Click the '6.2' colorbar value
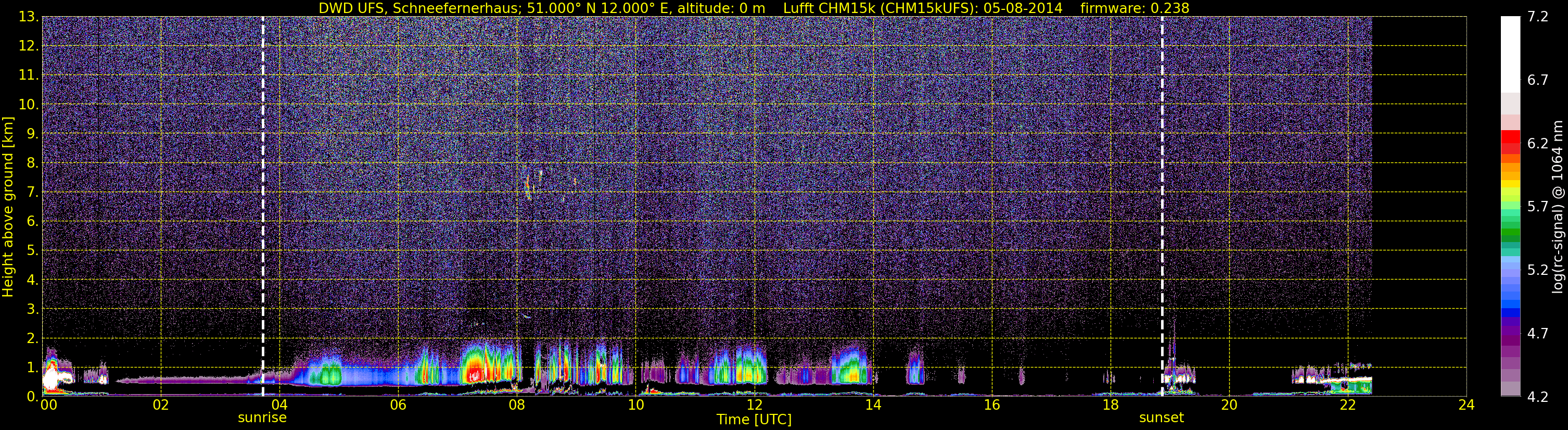Viewport: 1568px width, 430px height. click(x=1538, y=144)
